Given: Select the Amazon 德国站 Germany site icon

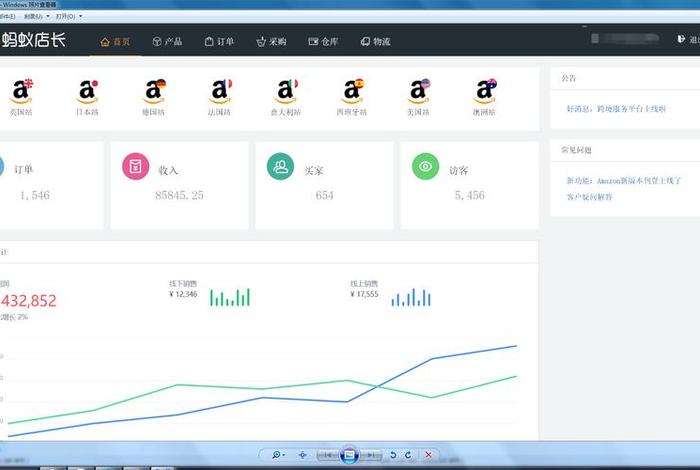Looking at the screenshot, I should coord(154,91).
